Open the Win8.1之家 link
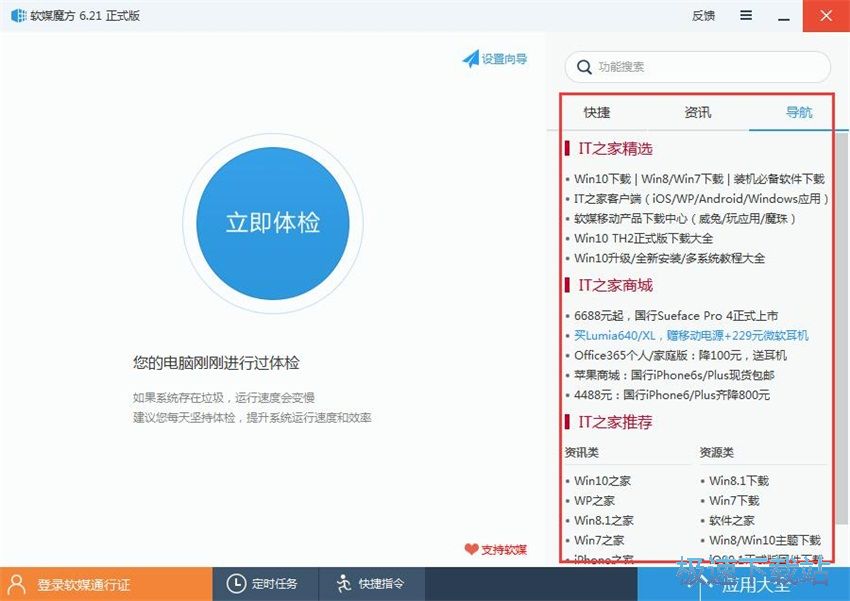The image size is (850, 601). [x=603, y=520]
